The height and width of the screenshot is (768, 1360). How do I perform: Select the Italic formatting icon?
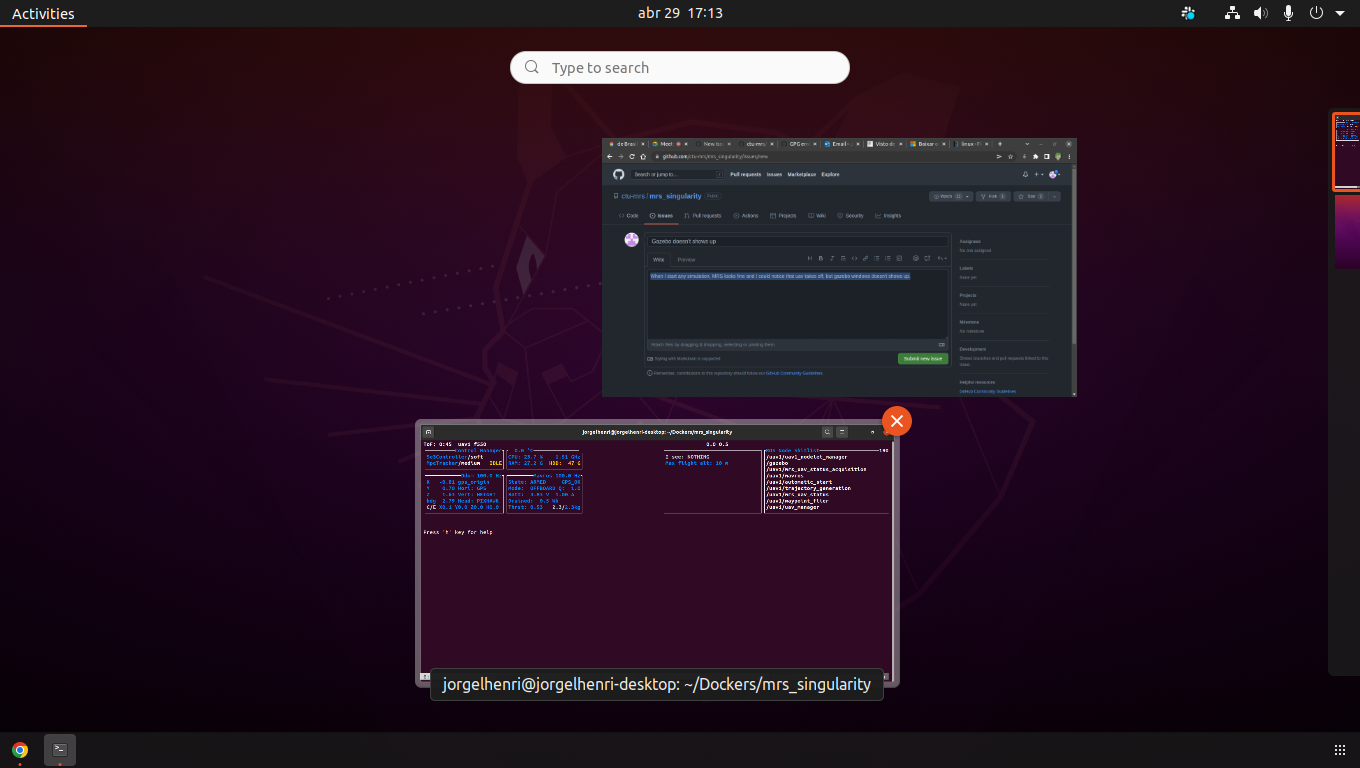[832, 258]
